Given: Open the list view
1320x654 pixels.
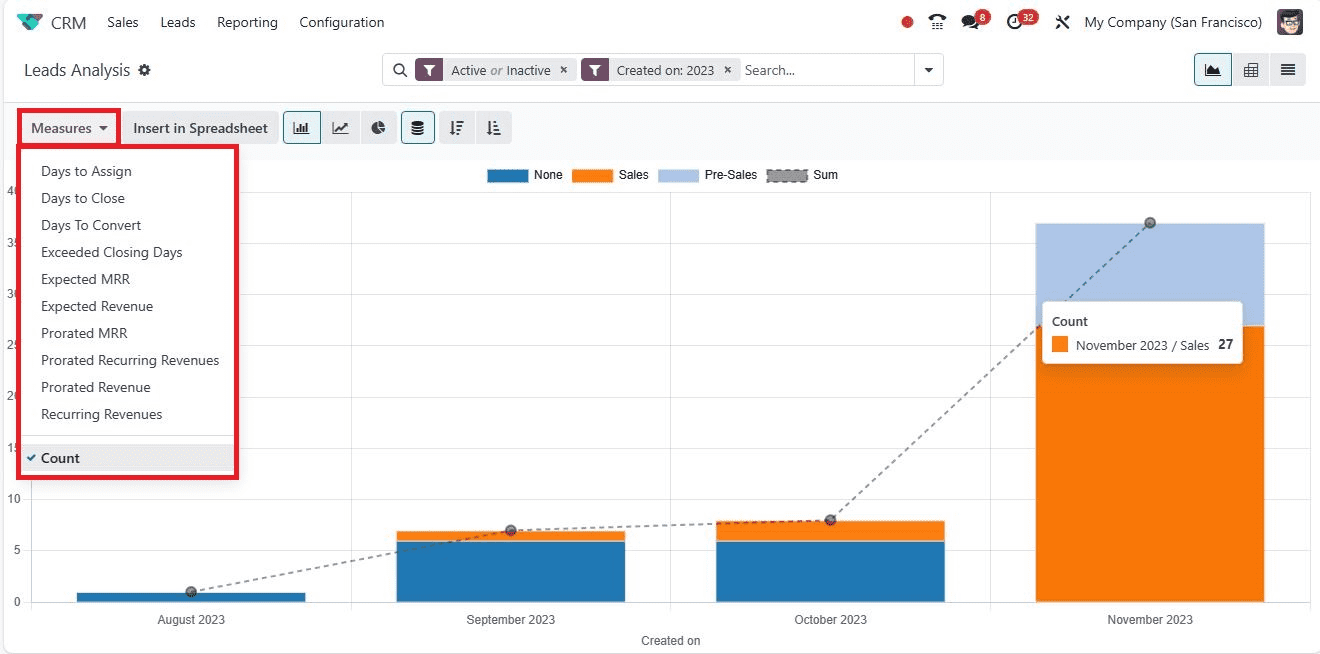Looking at the screenshot, I should (x=1287, y=70).
